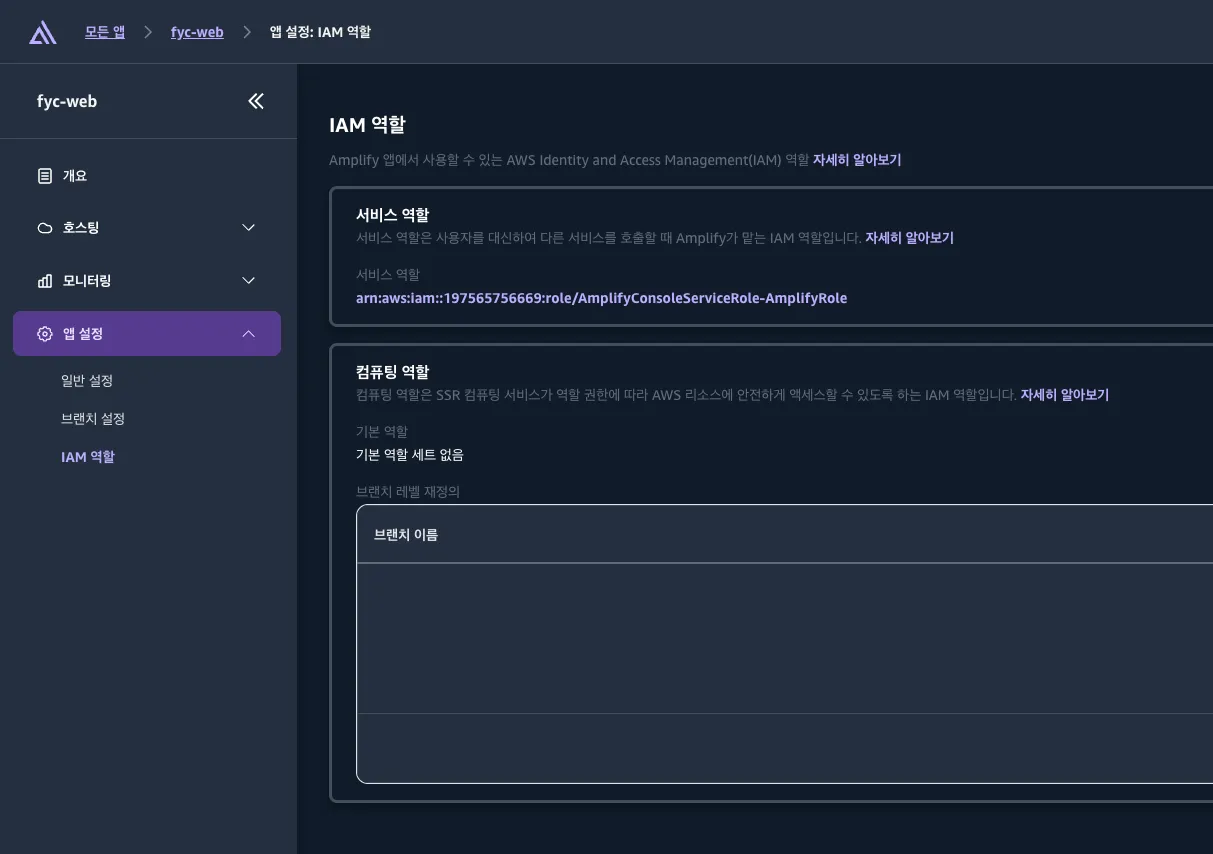Collapse the 앱 설정 section chevron

[x=249, y=334]
